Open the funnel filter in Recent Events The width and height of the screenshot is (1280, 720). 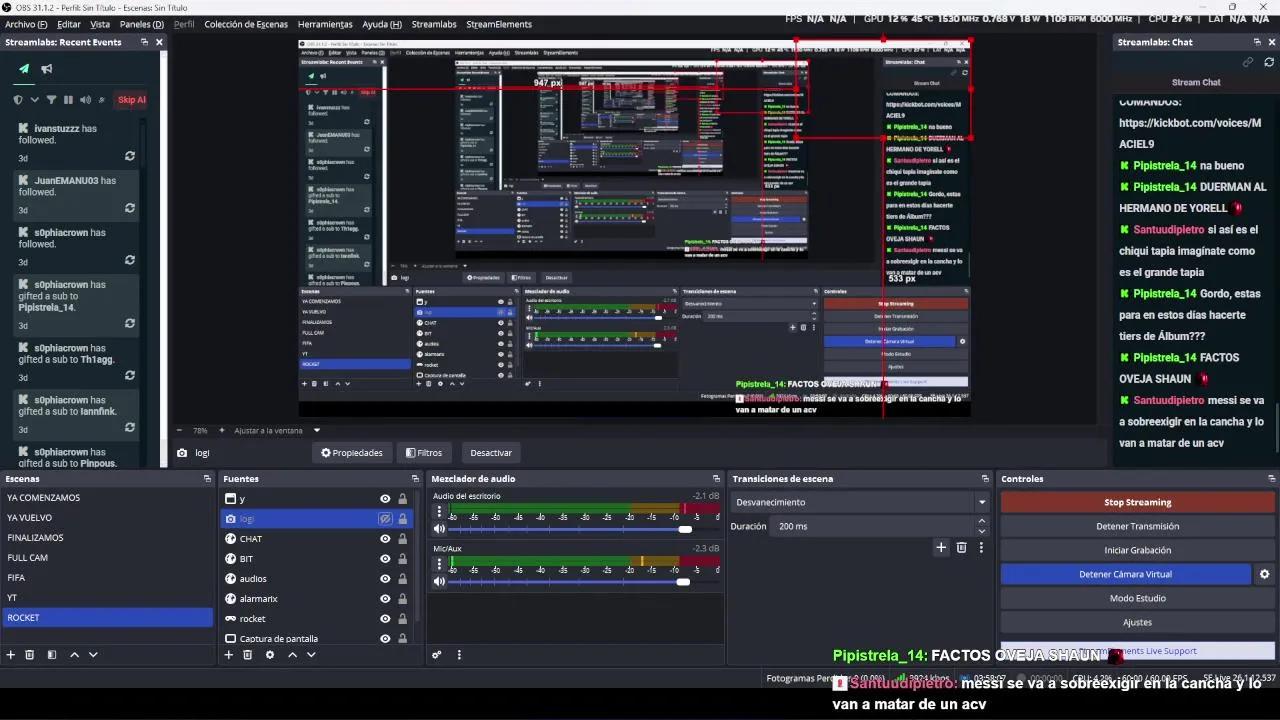pyautogui.click(x=51, y=100)
